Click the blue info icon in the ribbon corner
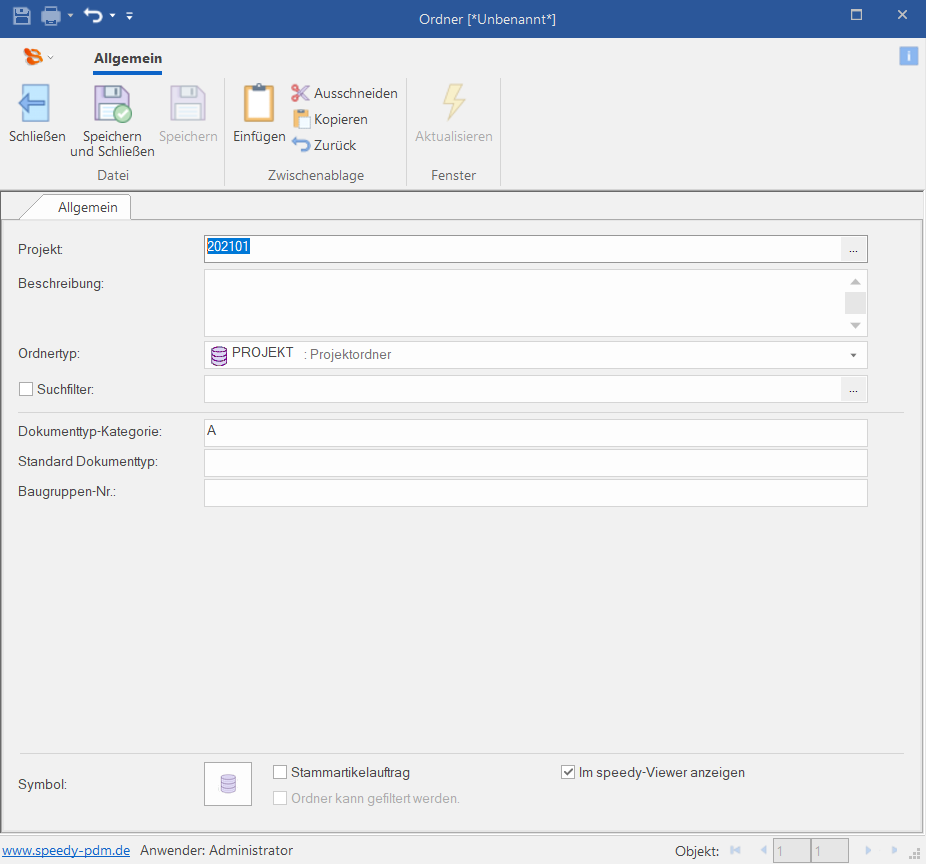 [x=908, y=56]
